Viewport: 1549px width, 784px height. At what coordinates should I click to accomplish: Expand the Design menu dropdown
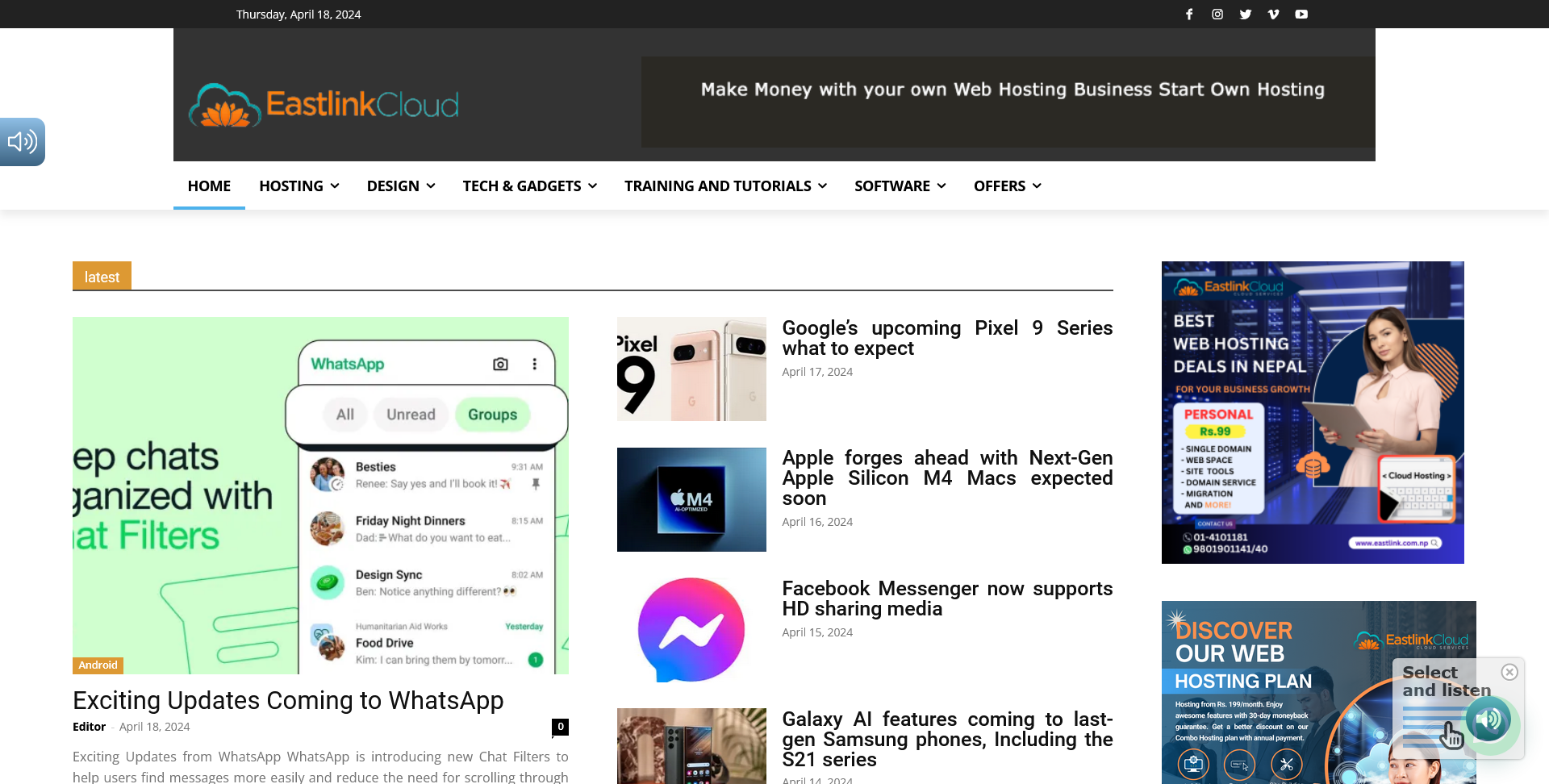point(401,186)
